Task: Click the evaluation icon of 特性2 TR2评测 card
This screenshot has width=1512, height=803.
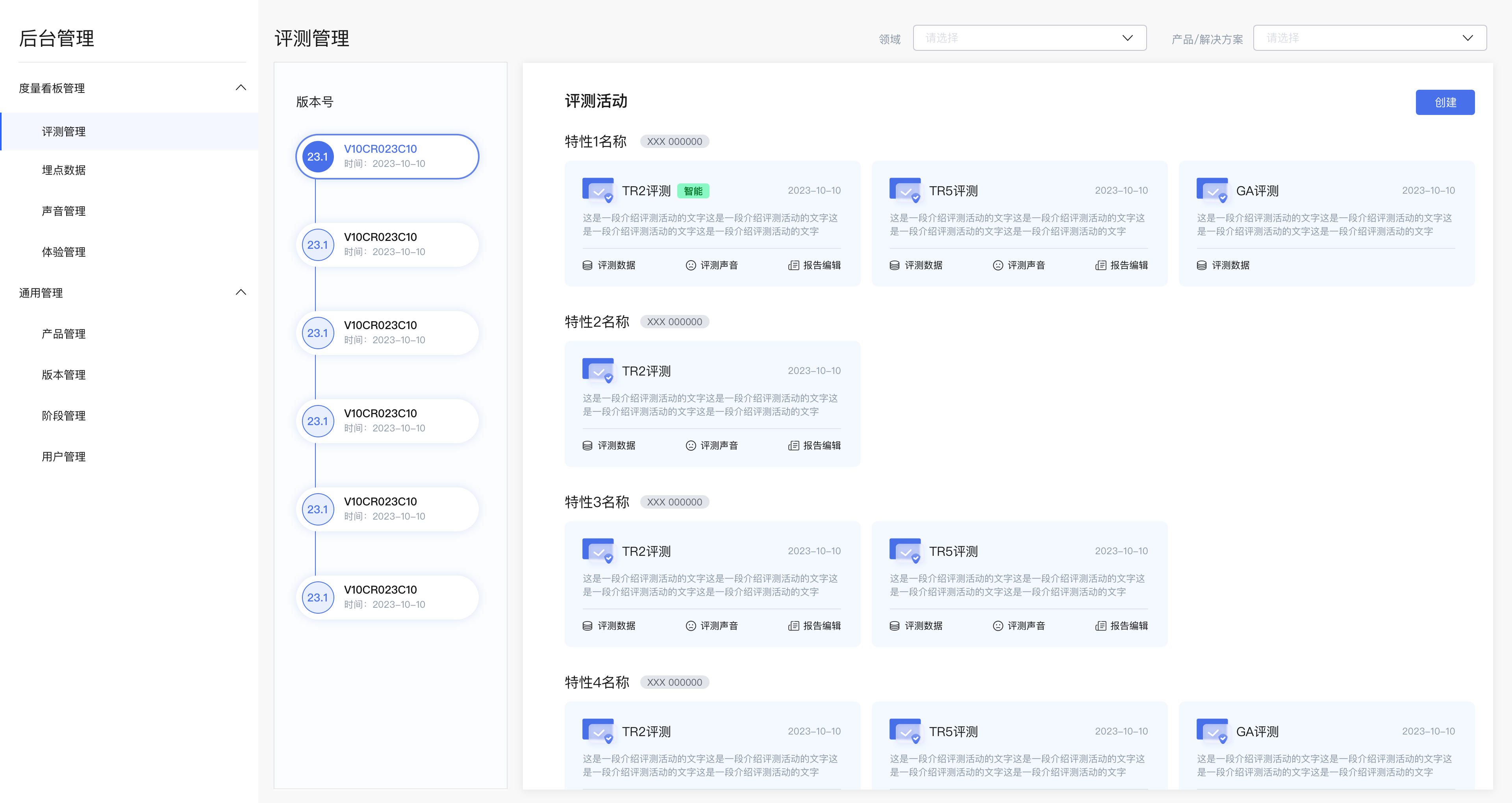Action: [x=598, y=370]
